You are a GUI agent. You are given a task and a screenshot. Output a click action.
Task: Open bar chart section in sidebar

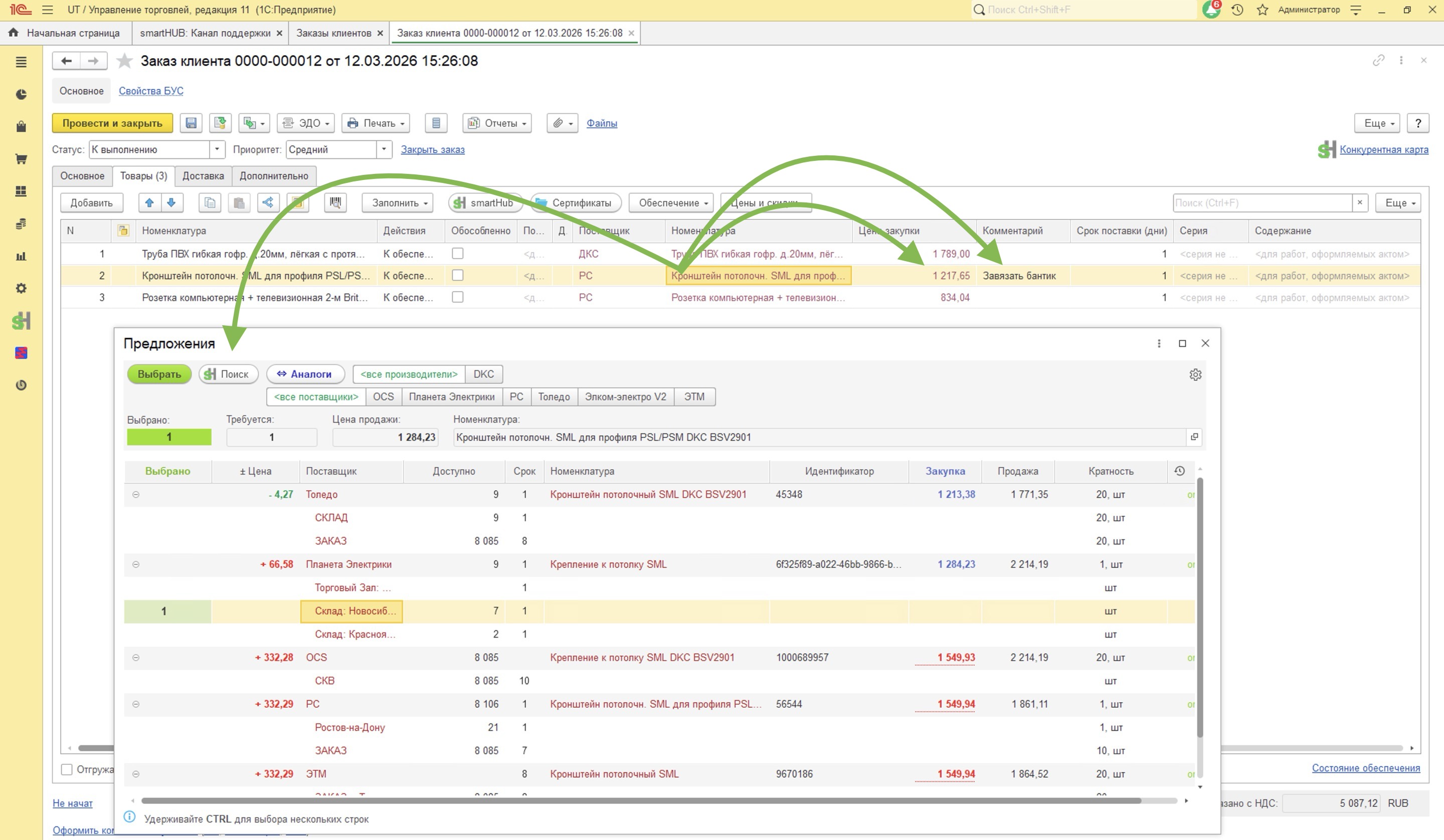click(21, 256)
